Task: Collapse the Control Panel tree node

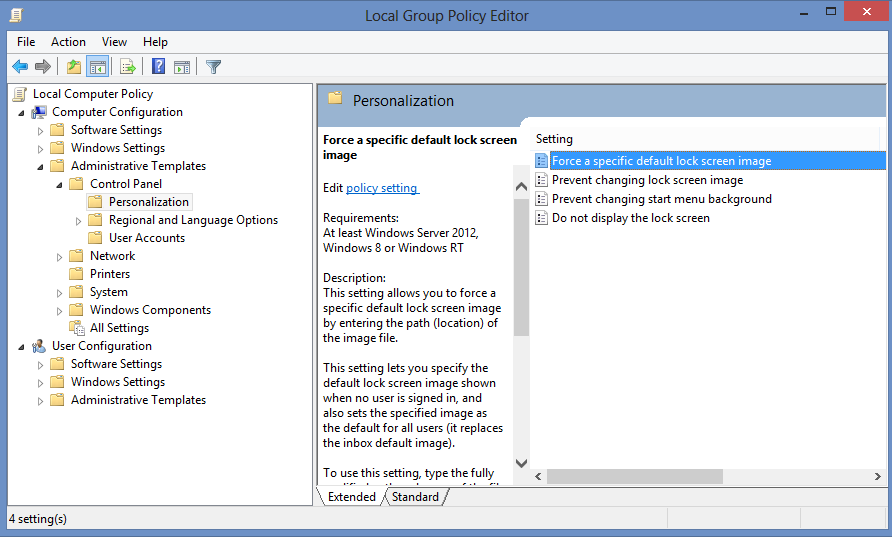Action: click(60, 184)
